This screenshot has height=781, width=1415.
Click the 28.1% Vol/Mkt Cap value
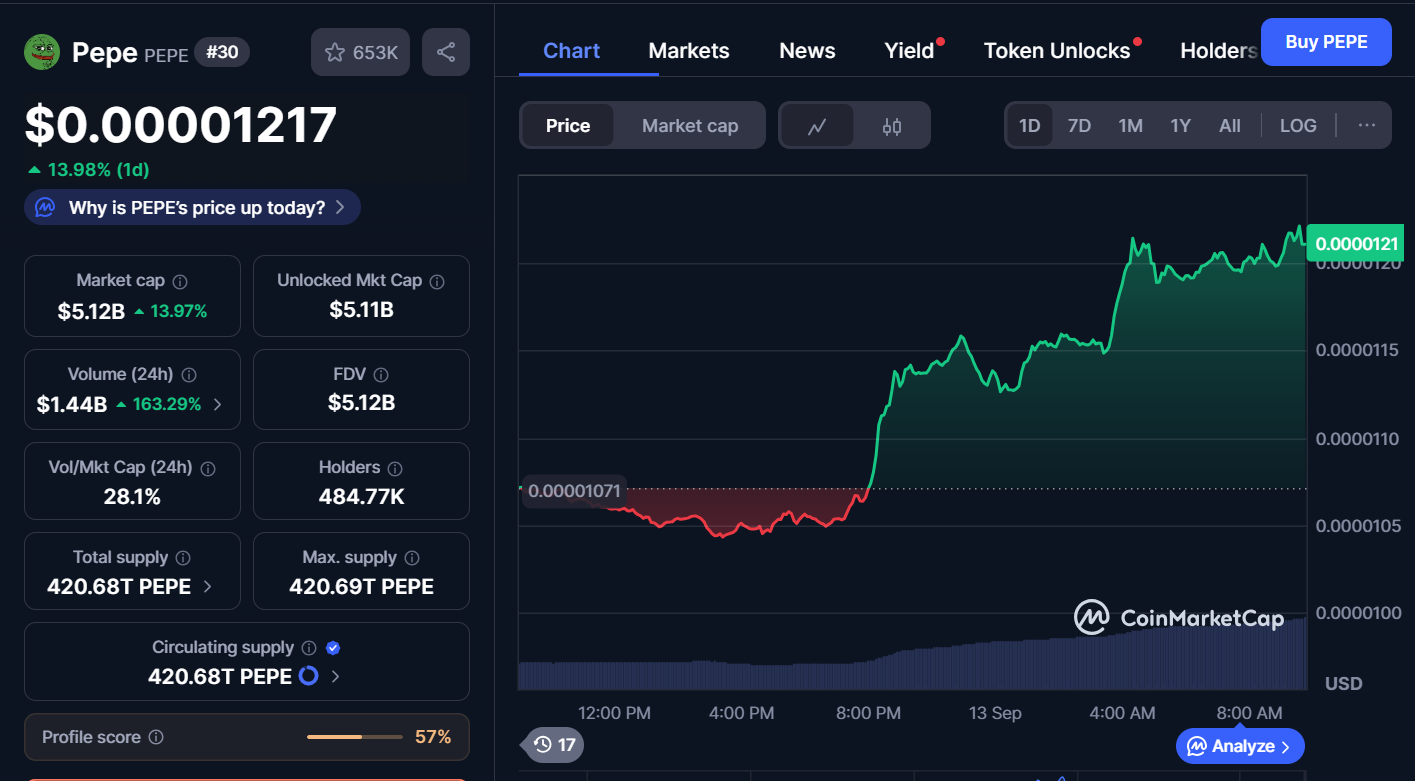[x=132, y=497]
